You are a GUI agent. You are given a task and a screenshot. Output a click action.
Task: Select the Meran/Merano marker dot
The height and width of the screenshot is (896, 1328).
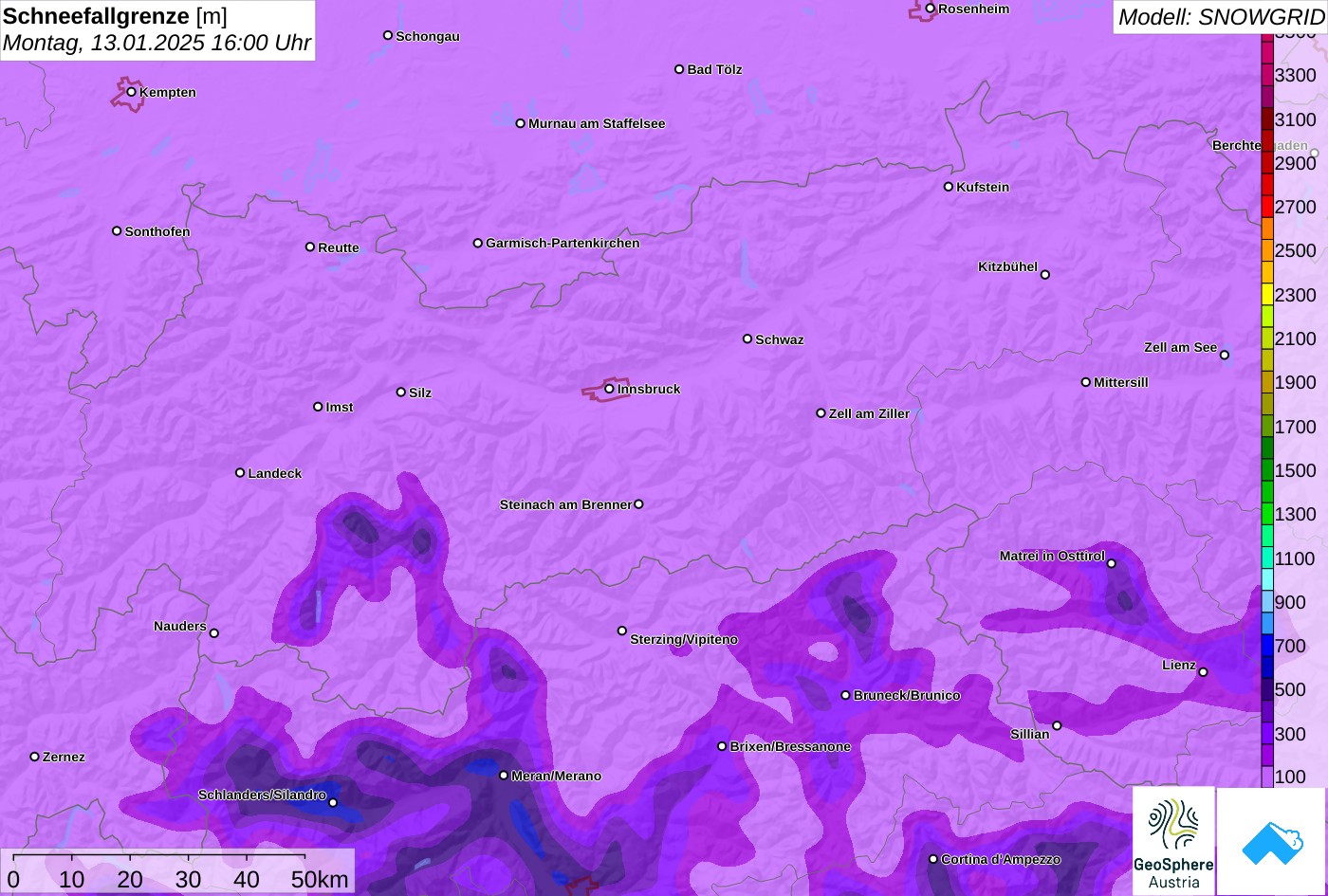click(504, 776)
